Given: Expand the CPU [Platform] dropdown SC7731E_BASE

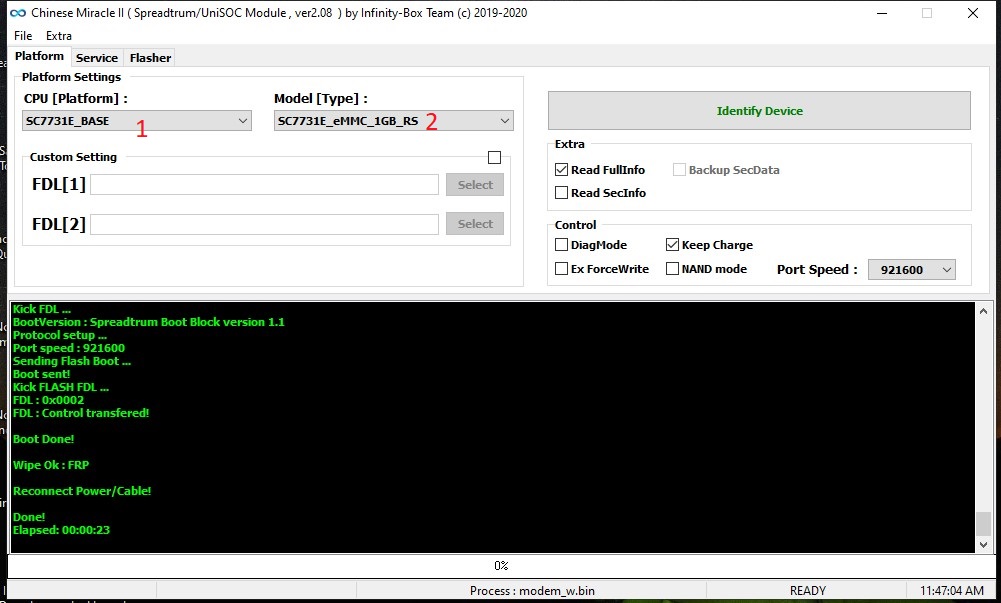Looking at the screenshot, I should [x=137, y=121].
